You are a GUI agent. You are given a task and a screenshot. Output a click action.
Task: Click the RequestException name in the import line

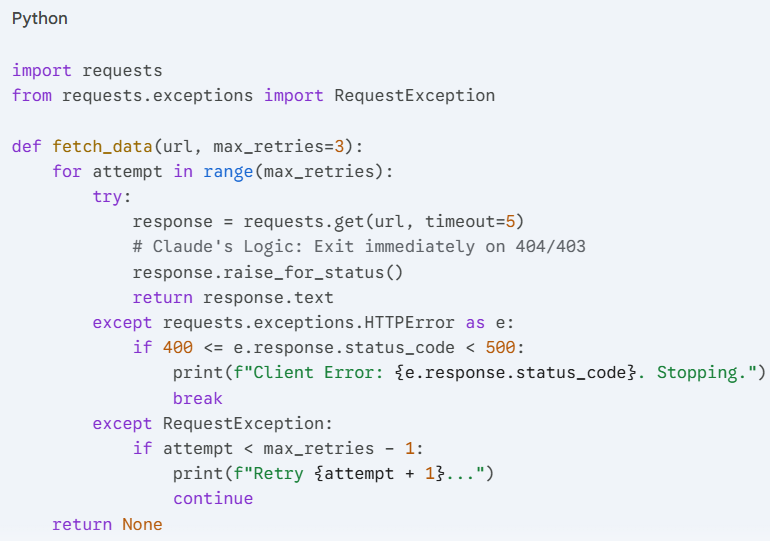(x=414, y=96)
